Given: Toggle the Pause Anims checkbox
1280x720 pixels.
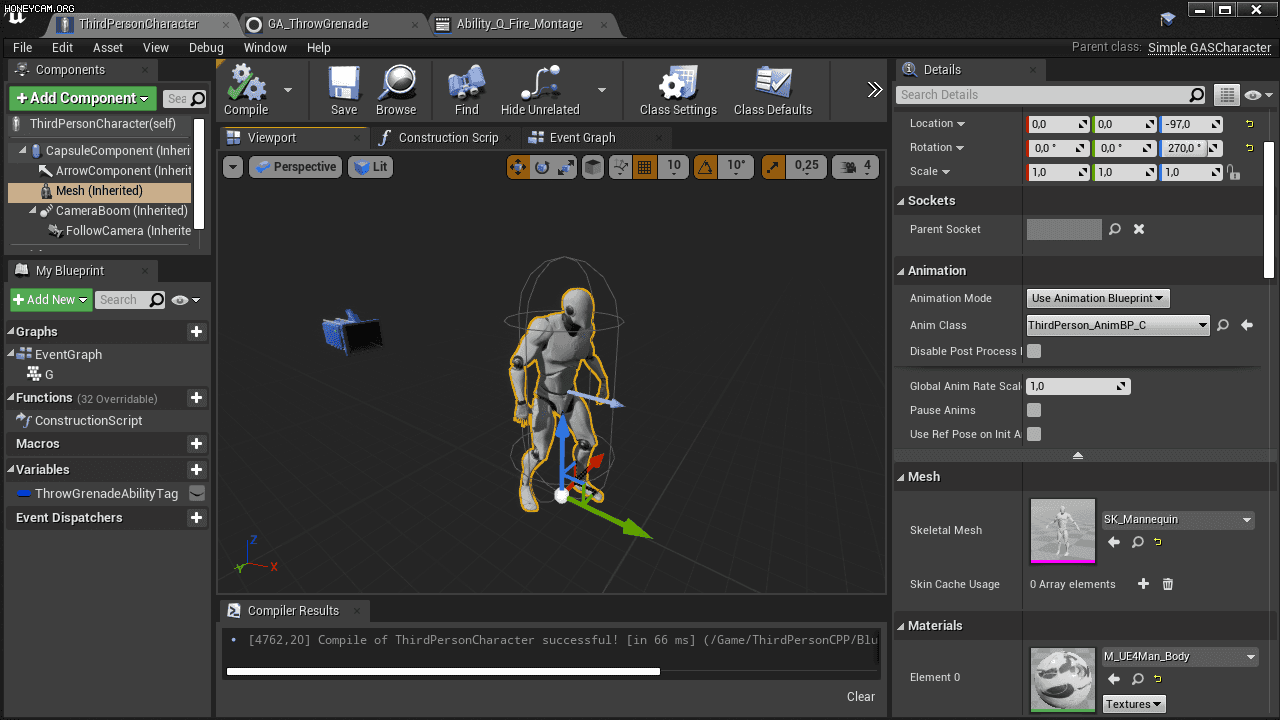Looking at the screenshot, I should [1034, 410].
